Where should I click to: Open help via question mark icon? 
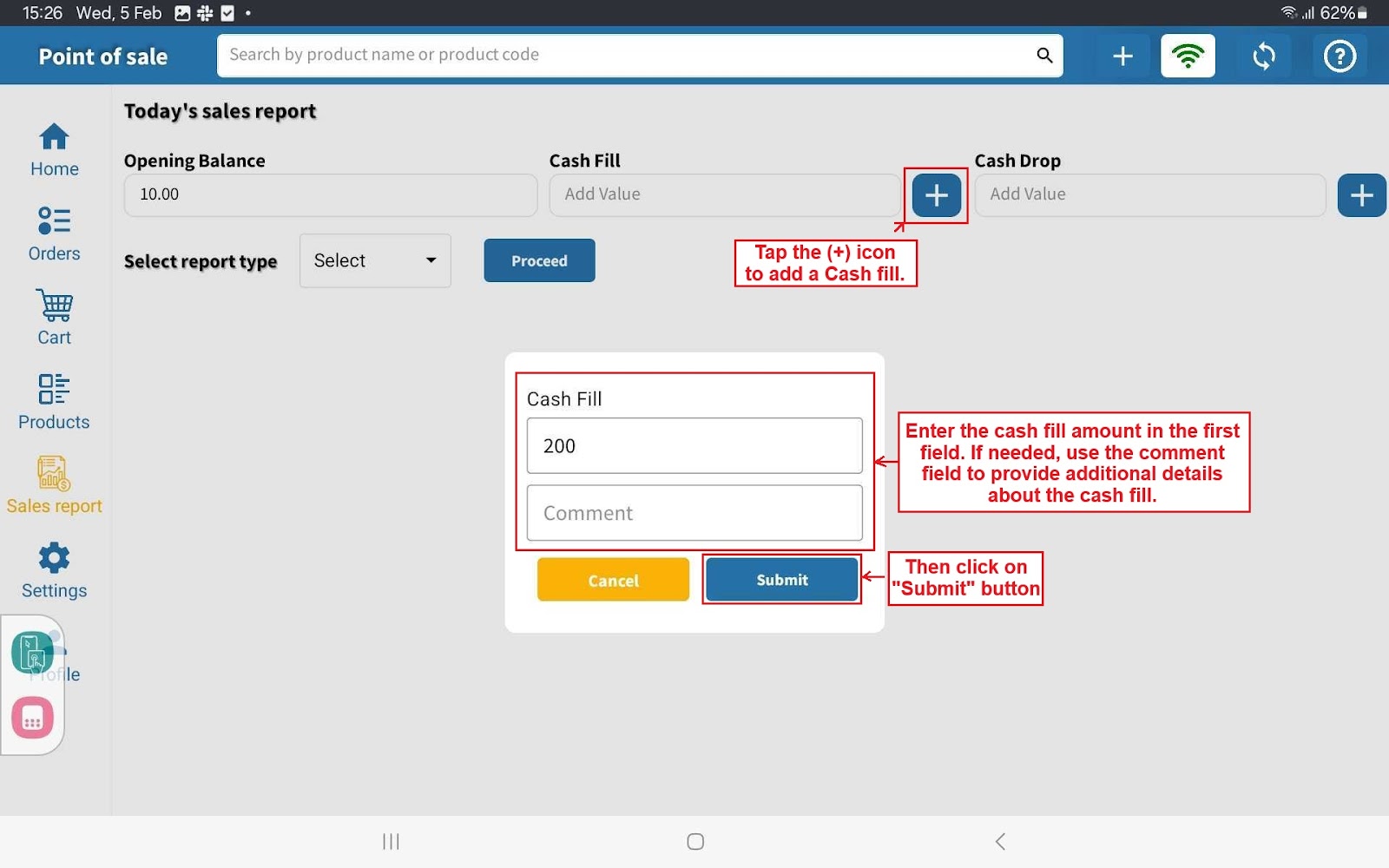(1340, 56)
